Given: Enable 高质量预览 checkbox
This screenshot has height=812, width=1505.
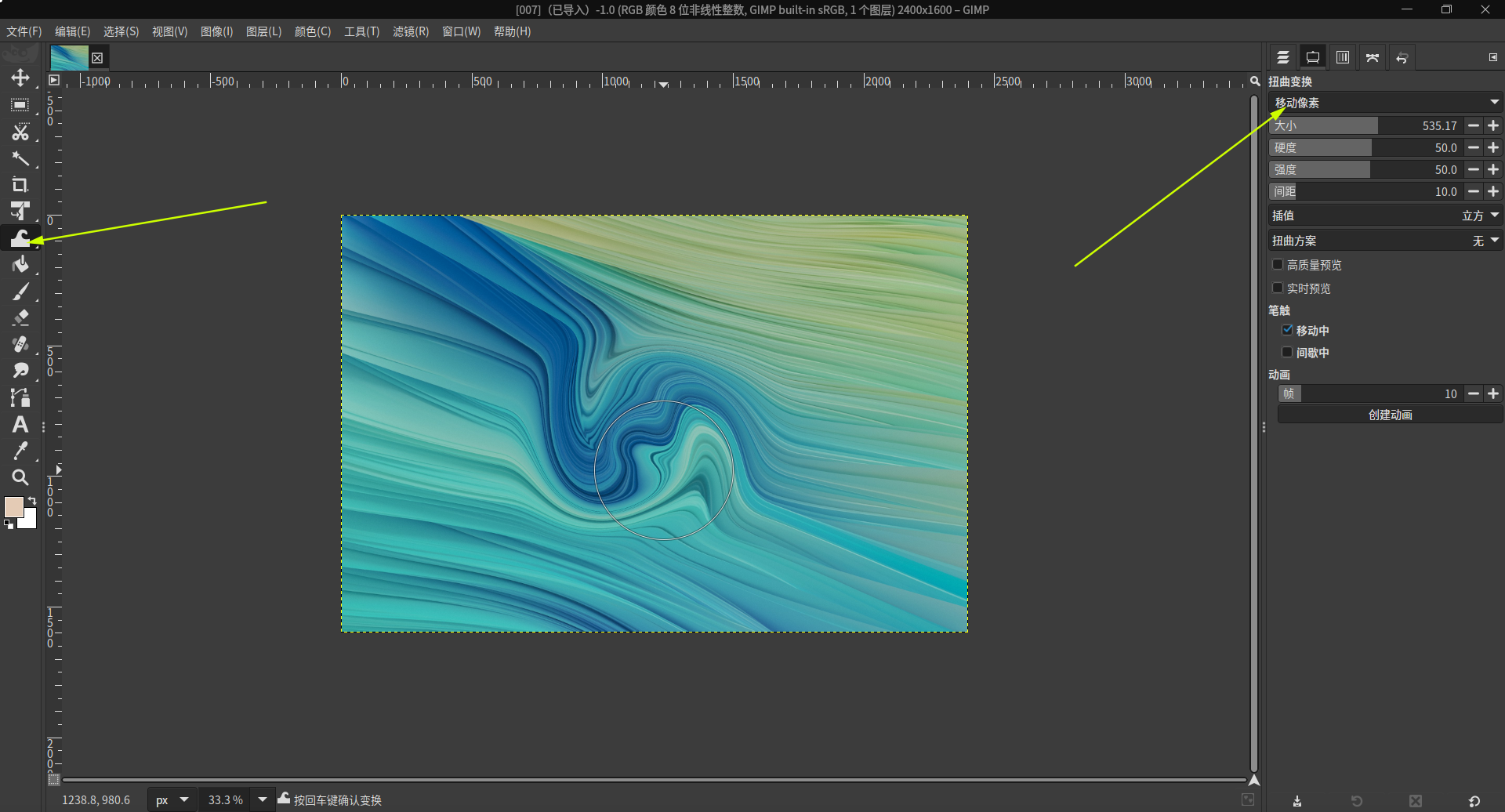Looking at the screenshot, I should coord(1278,265).
